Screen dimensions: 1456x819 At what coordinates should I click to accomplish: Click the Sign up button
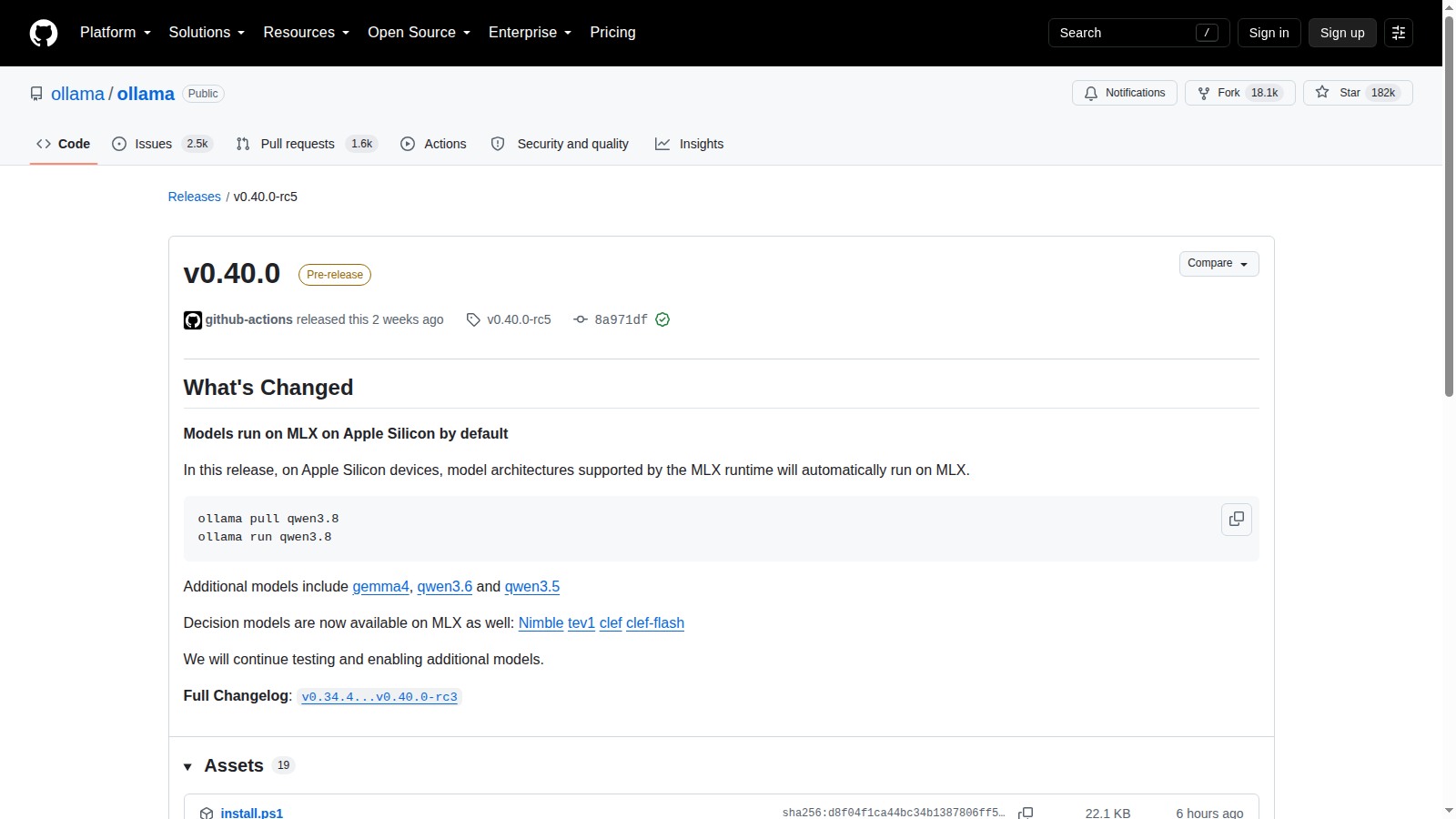point(1342,33)
